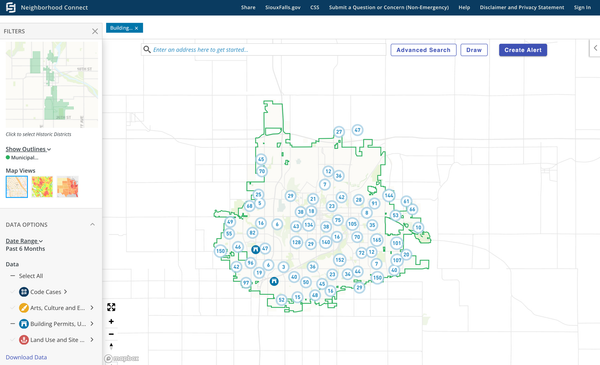Open the map cluster marker labeled 140
Image resolution: width=600 pixels, height=365 pixels.
[x=326, y=242]
